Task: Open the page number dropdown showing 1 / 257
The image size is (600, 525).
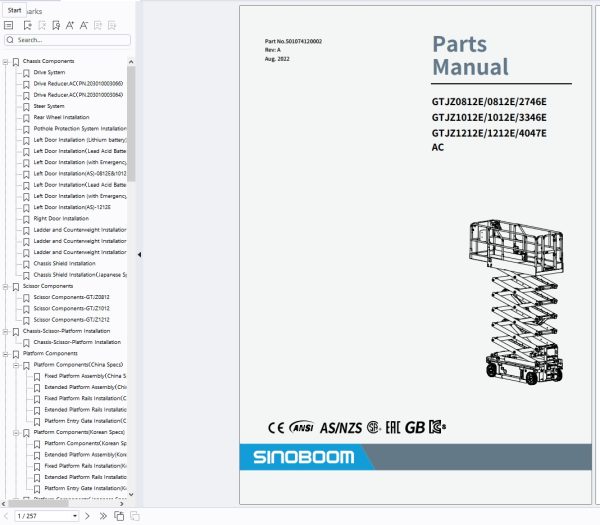Action: tap(75, 516)
